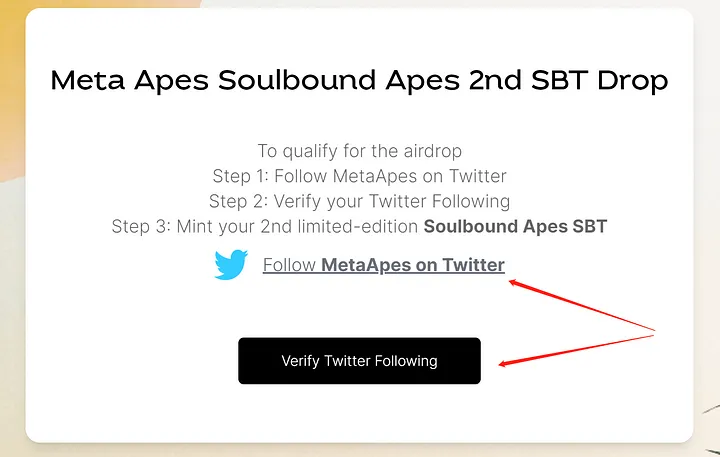Click the word Twitter in the Step 1 line
The image size is (720, 457).
(472, 177)
